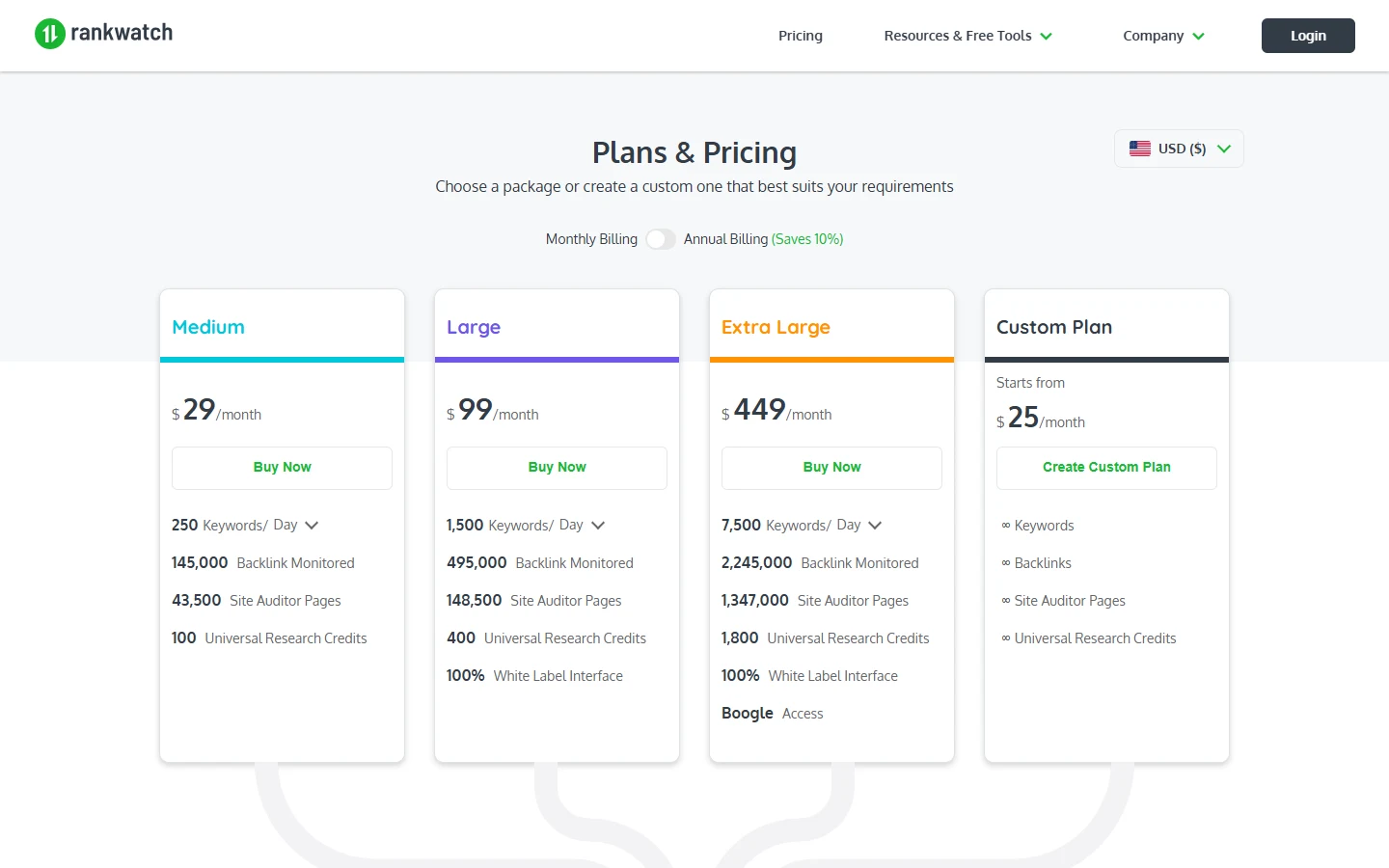Viewport: 1389px width, 868px height.
Task: Click Boogle Access text
Action: point(772,714)
